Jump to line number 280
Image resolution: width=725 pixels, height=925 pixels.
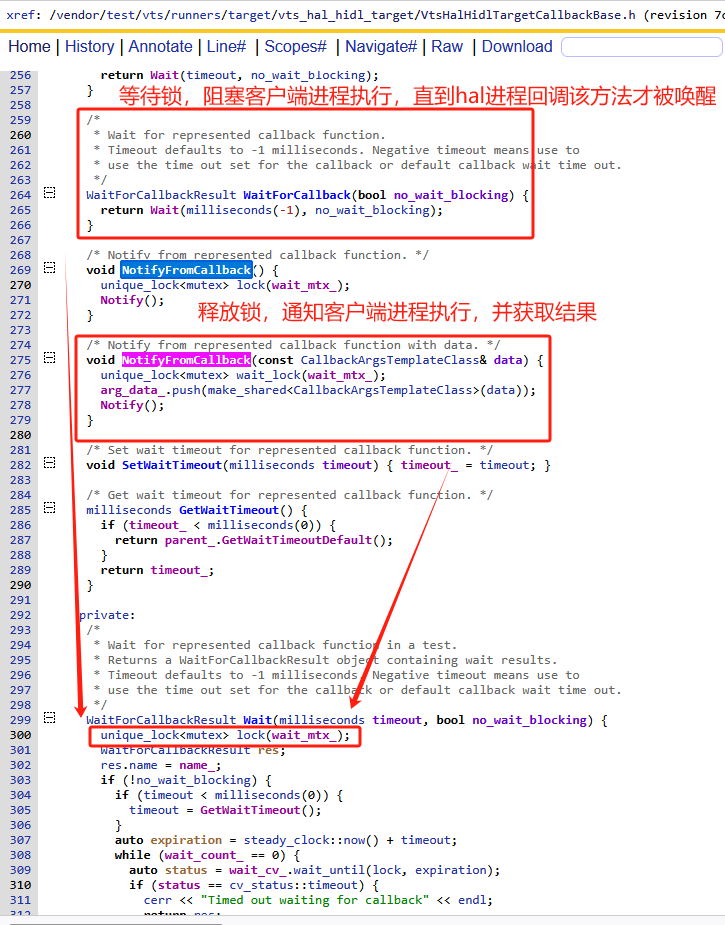[x=21, y=435]
